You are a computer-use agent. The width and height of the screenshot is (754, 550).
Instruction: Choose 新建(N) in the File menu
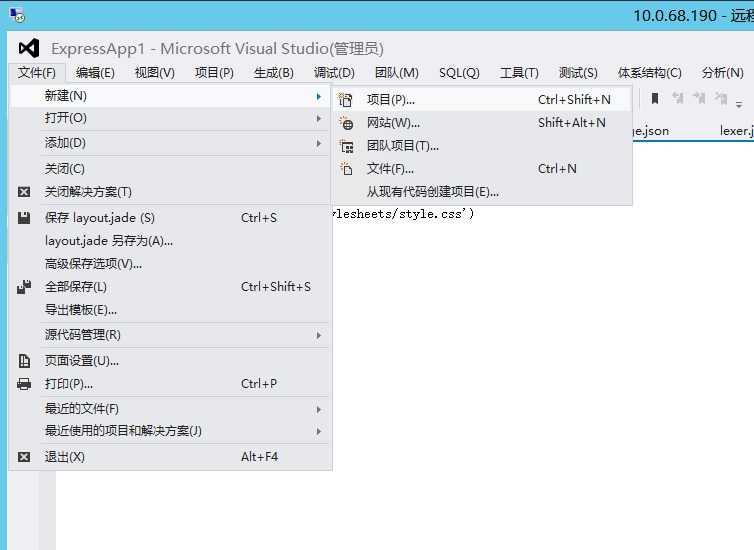(171, 96)
